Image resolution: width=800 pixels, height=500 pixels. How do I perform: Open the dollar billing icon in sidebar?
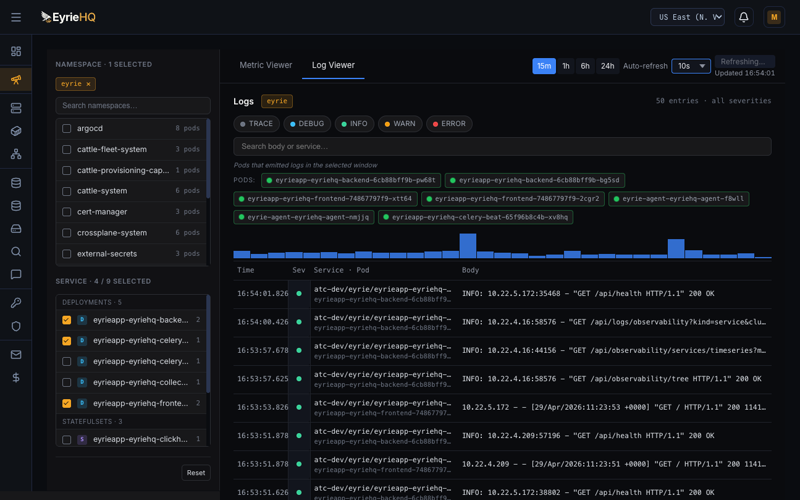(x=16, y=378)
